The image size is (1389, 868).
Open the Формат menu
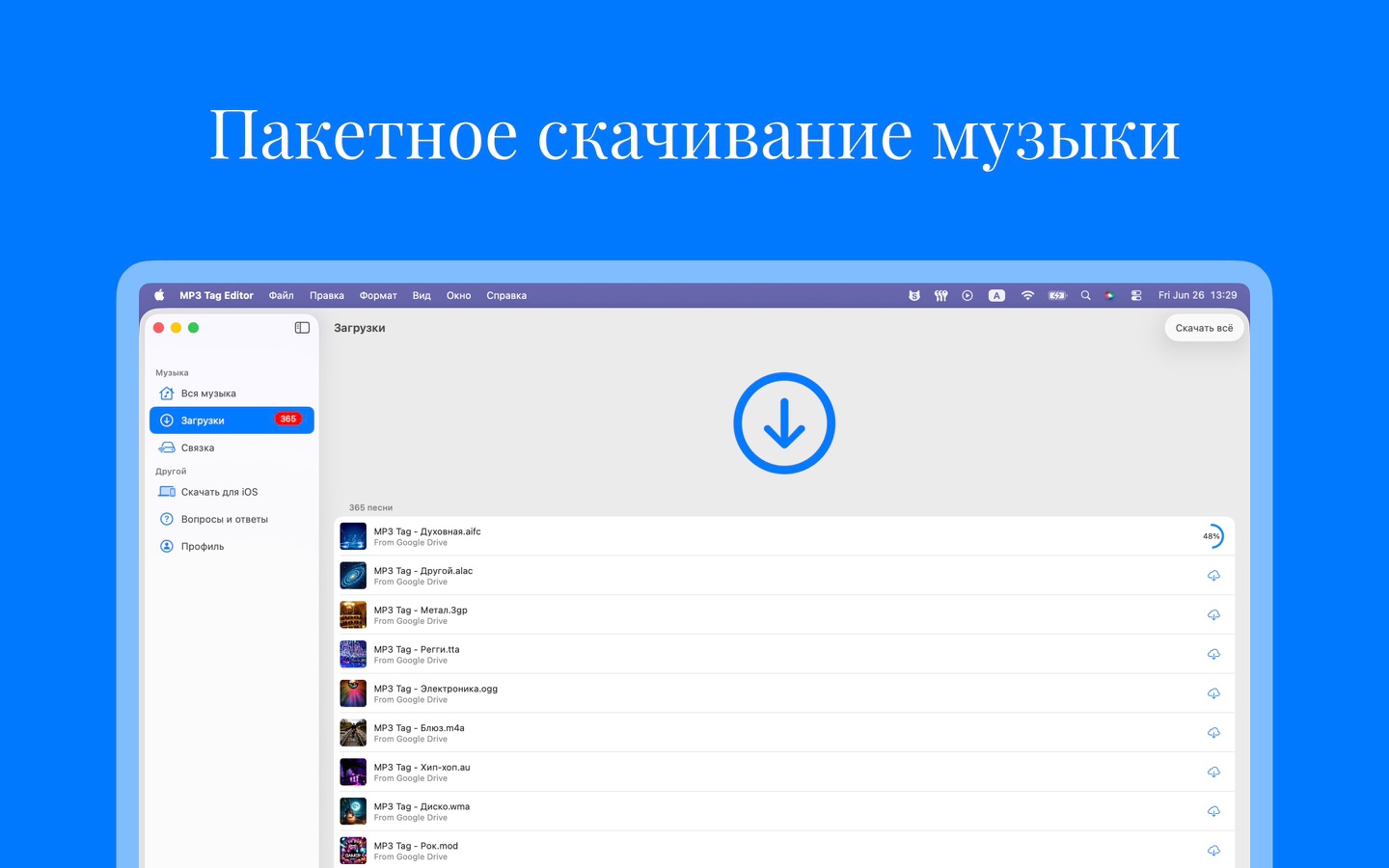(x=378, y=295)
